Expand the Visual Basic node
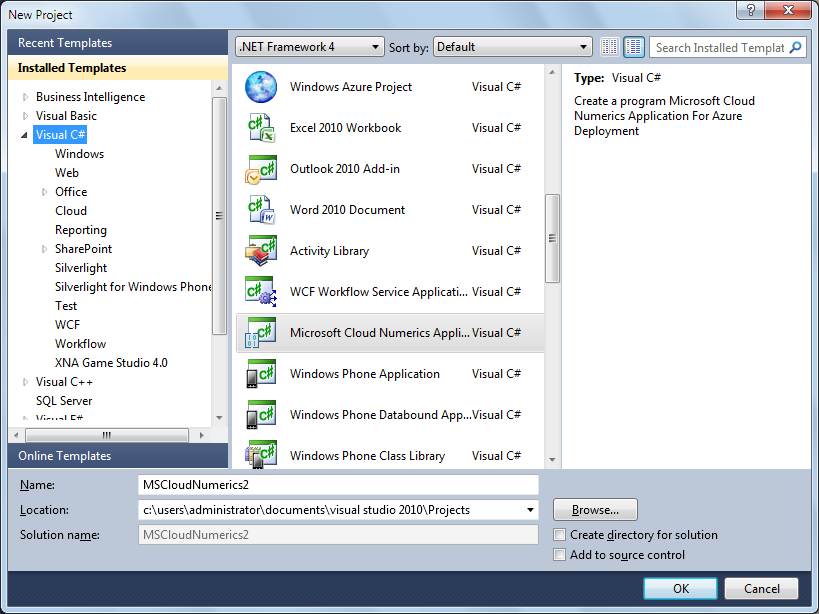 click(25, 116)
